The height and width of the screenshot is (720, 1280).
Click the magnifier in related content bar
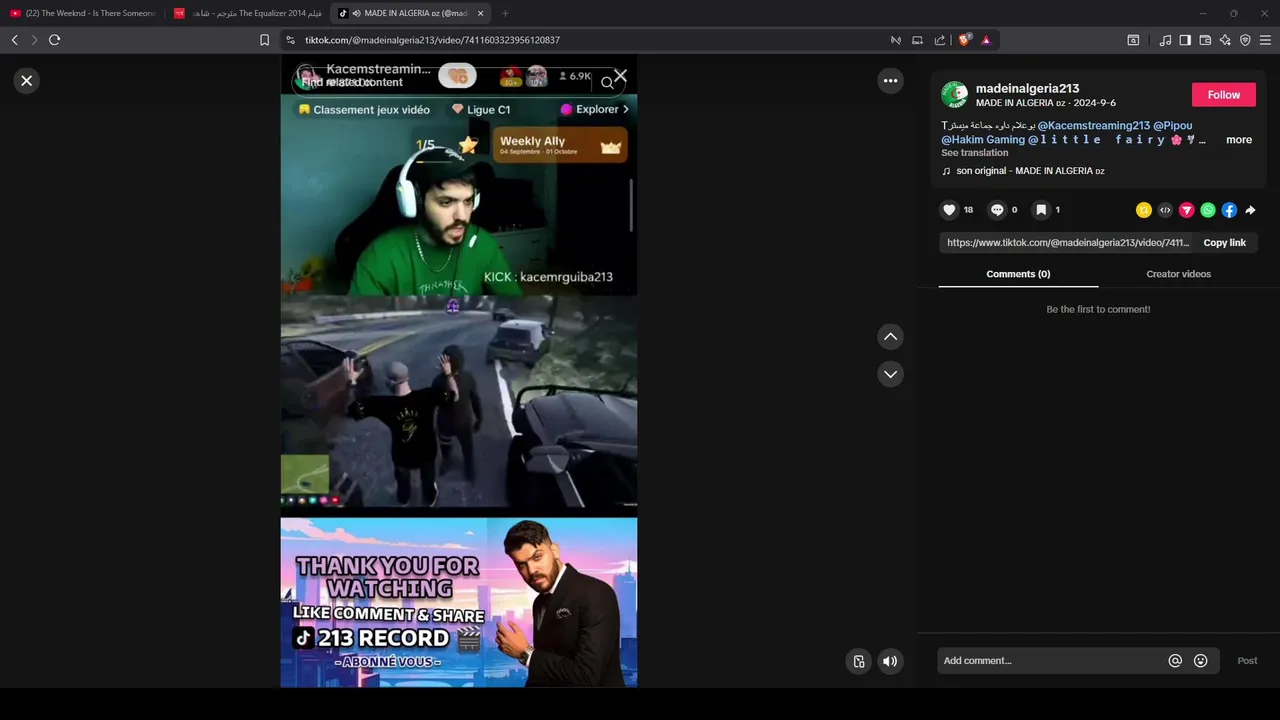tap(607, 83)
